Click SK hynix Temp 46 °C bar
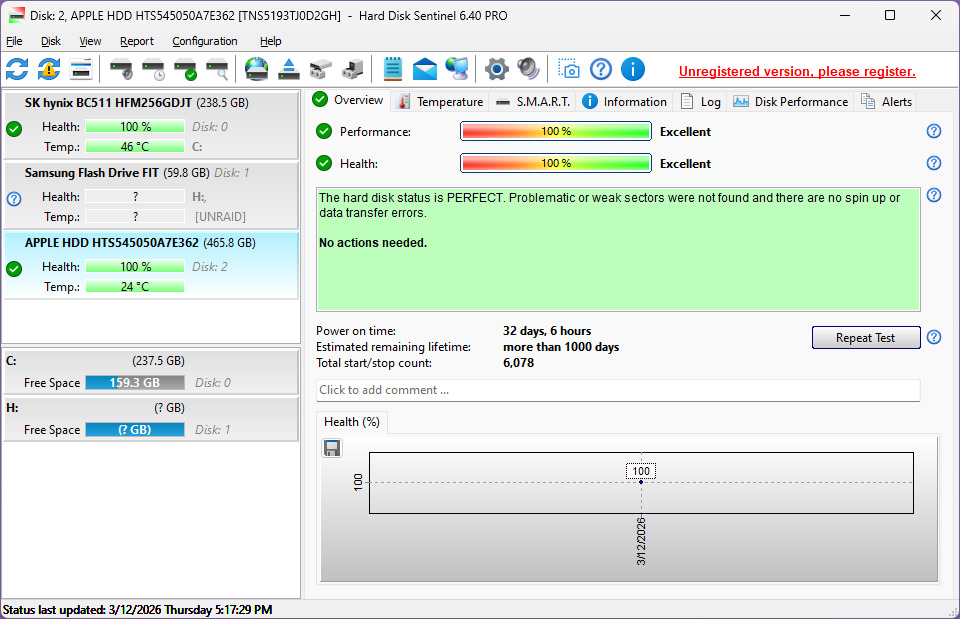 135,146
